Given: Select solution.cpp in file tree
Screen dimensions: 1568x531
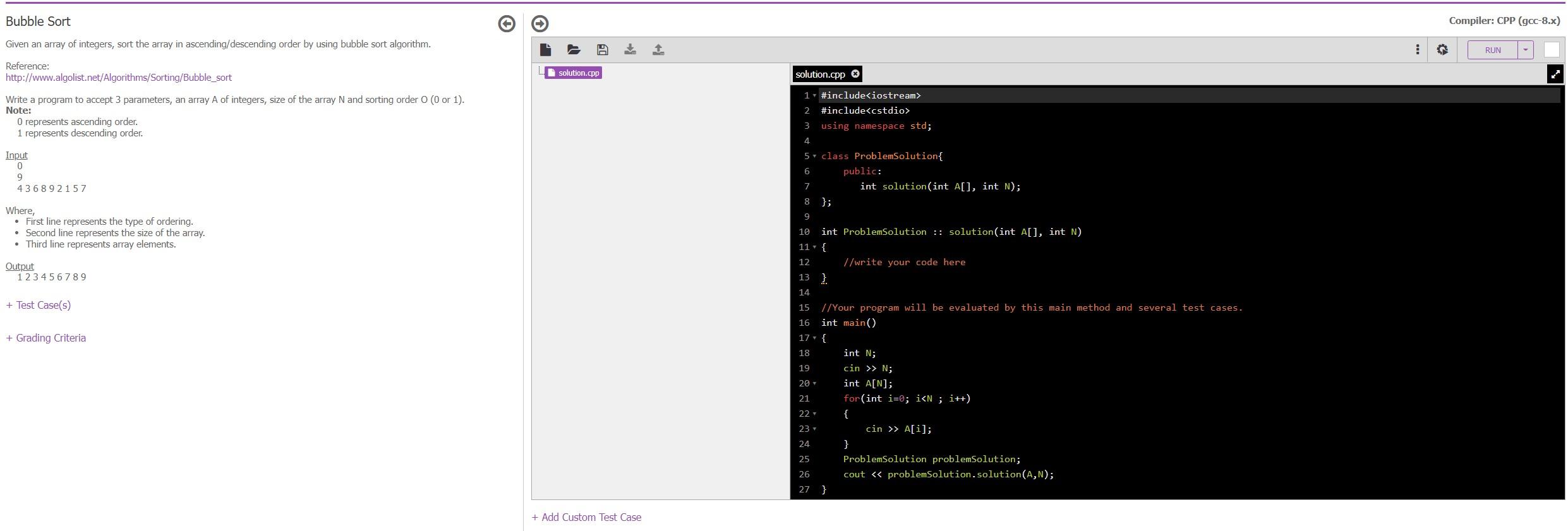Looking at the screenshot, I should tap(574, 73).
